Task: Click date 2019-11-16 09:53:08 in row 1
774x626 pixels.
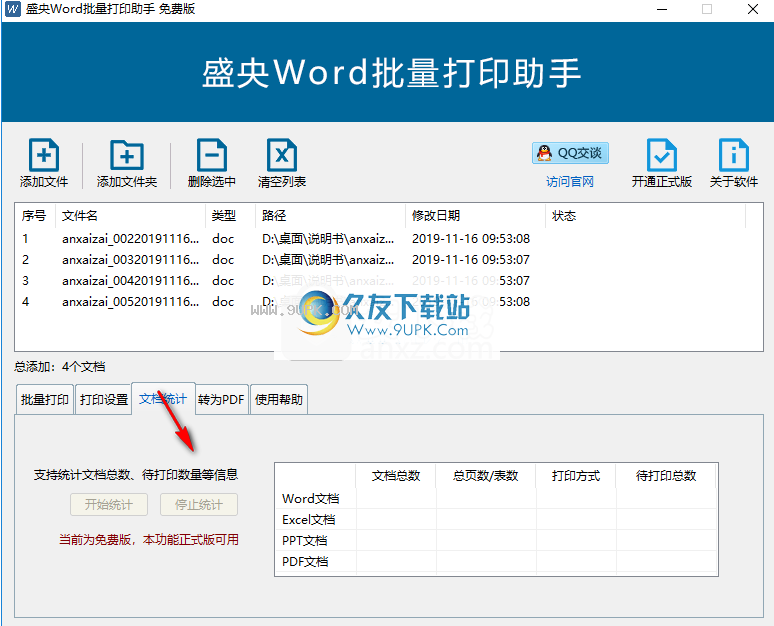Action: click(x=471, y=239)
